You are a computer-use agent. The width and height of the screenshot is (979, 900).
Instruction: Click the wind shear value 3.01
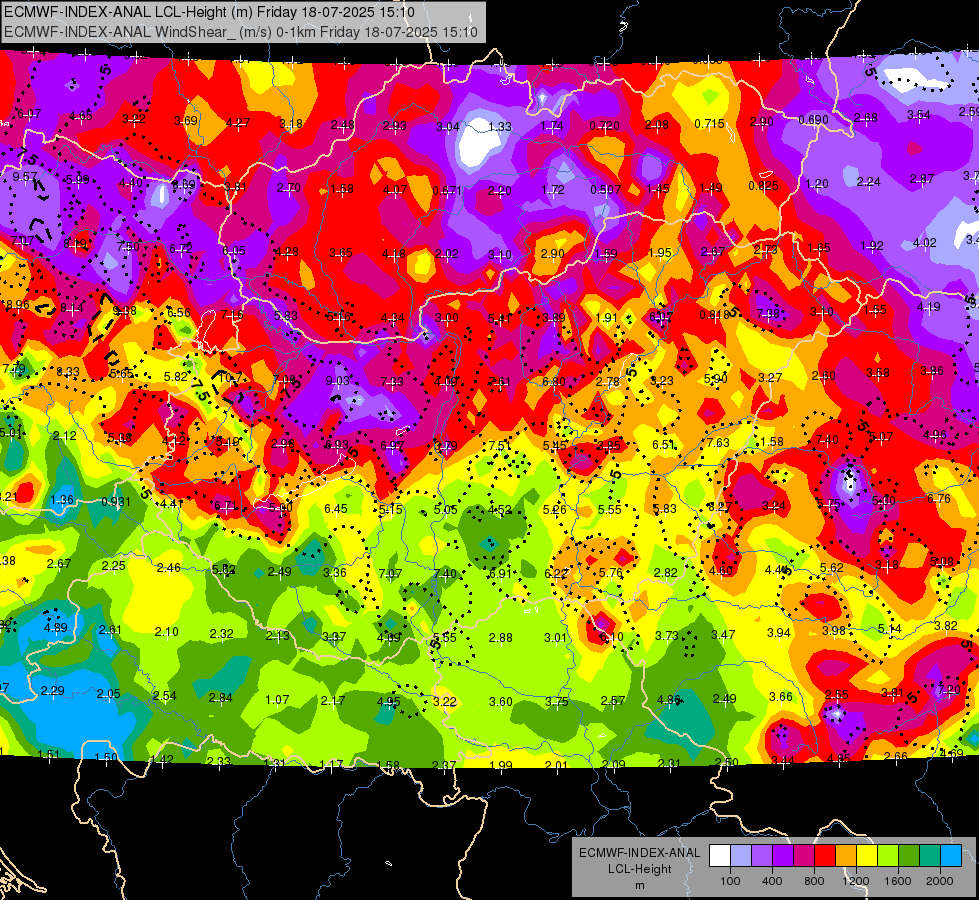tap(555, 638)
